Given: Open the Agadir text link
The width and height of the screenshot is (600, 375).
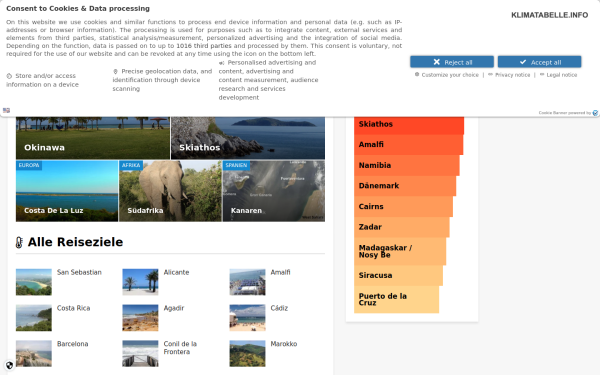Looking at the screenshot, I should [x=174, y=308].
